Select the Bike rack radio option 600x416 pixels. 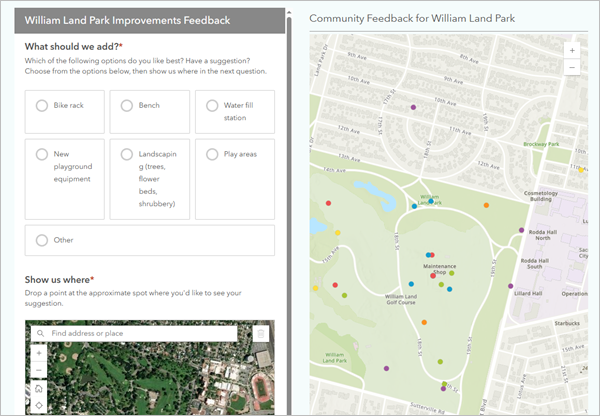point(42,105)
